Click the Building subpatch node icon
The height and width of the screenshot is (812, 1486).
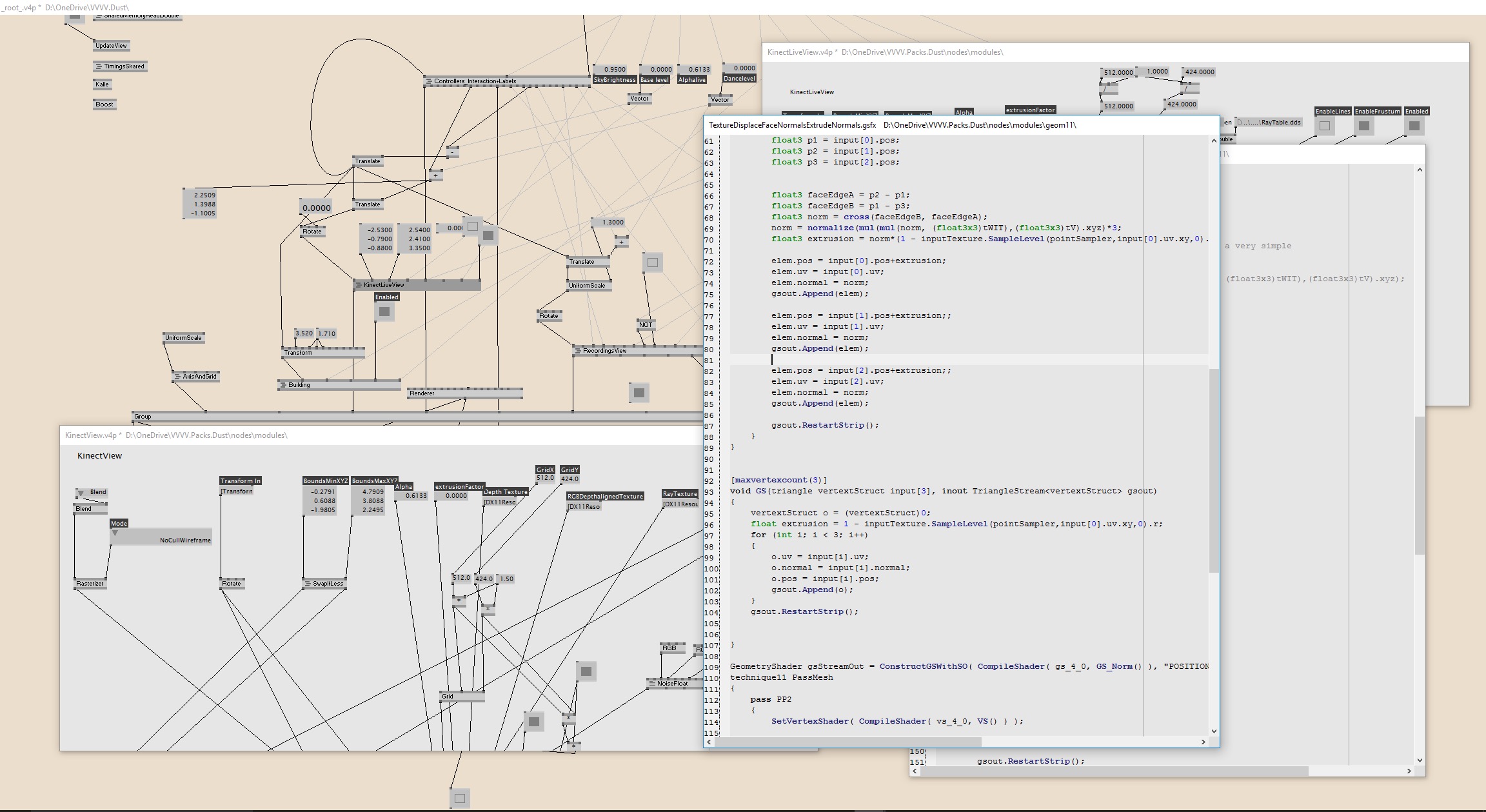(x=284, y=385)
